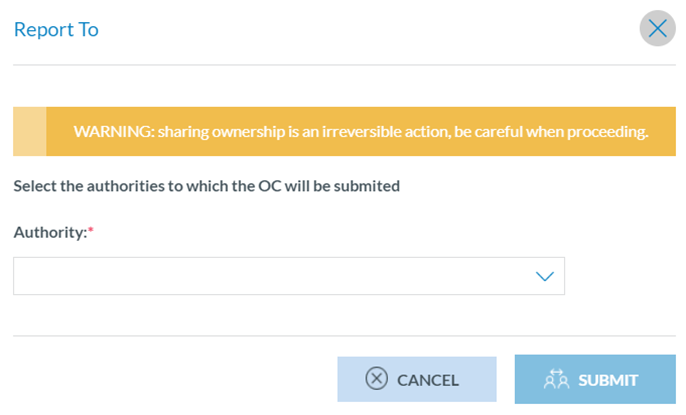This screenshot has width=686, height=415.
Task: Click the orange warning banner message
Action: point(361,131)
